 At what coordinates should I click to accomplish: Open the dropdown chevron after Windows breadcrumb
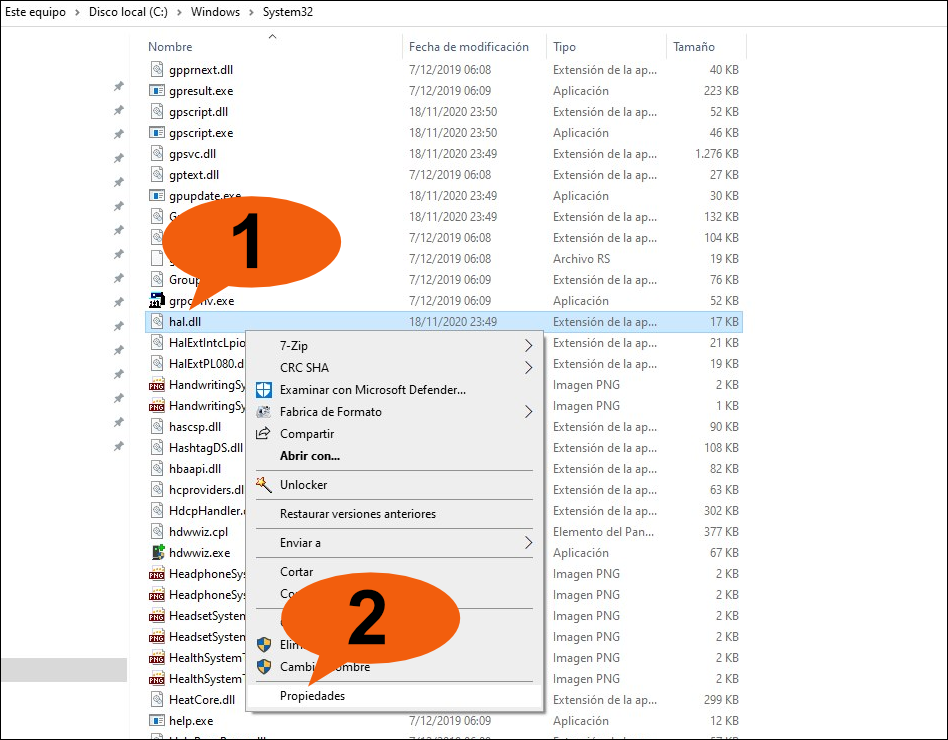251,12
